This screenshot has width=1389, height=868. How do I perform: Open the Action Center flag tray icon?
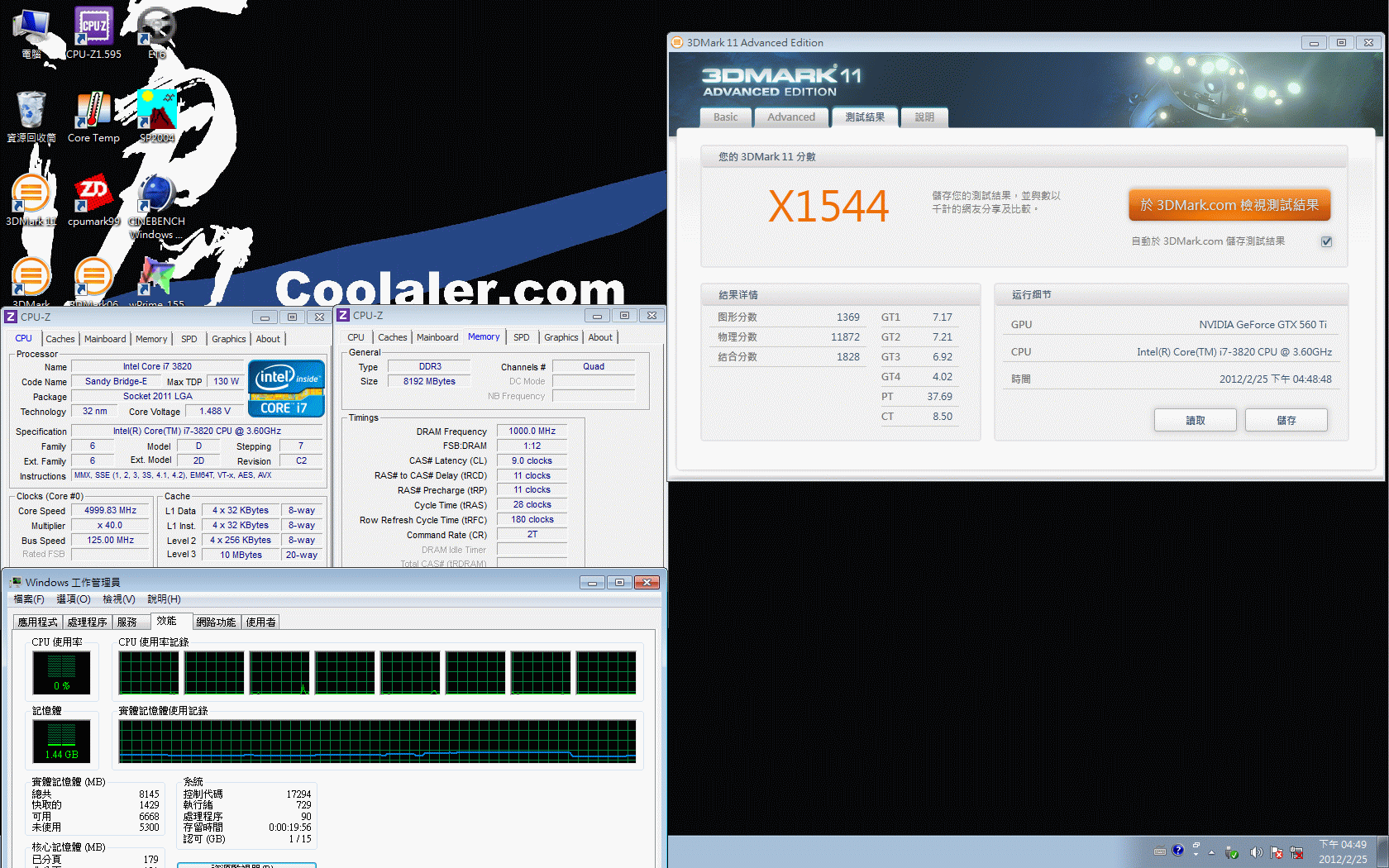[1277, 852]
